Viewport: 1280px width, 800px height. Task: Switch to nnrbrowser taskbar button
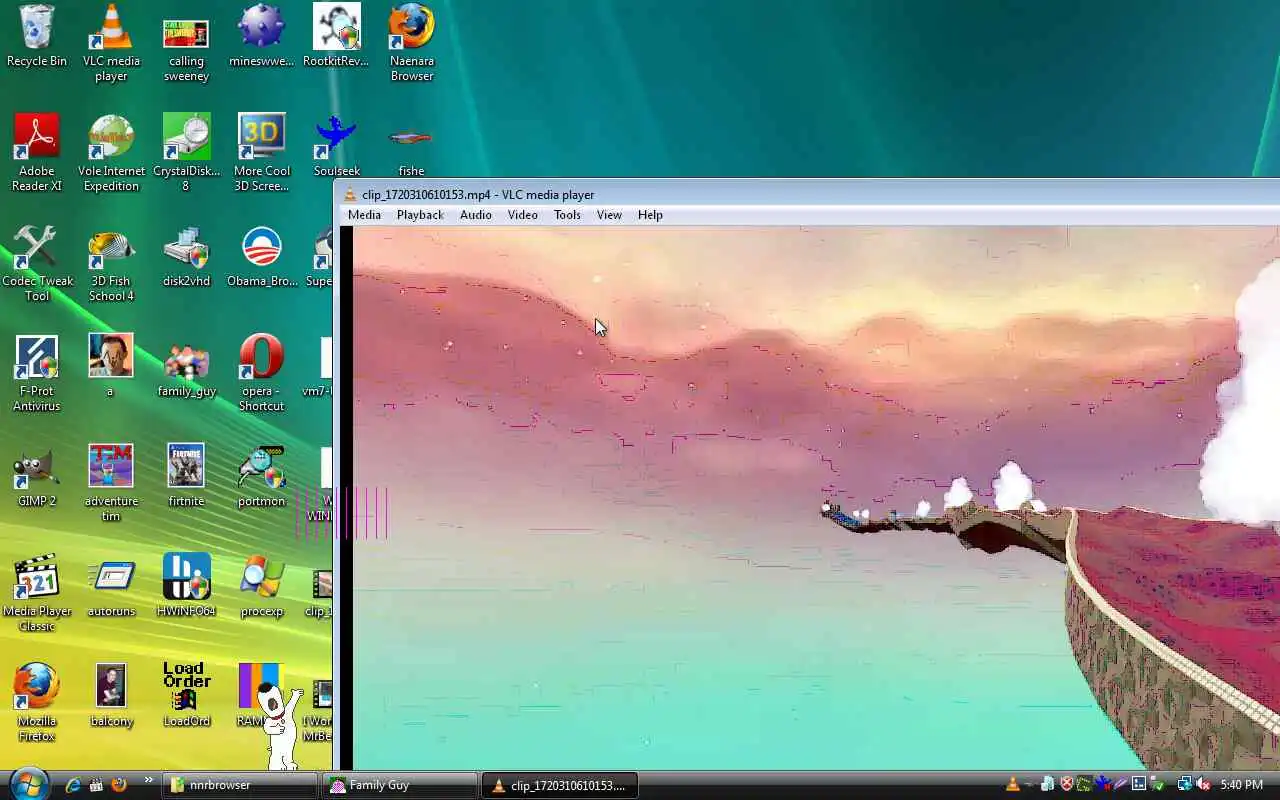(x=240, y=785)
